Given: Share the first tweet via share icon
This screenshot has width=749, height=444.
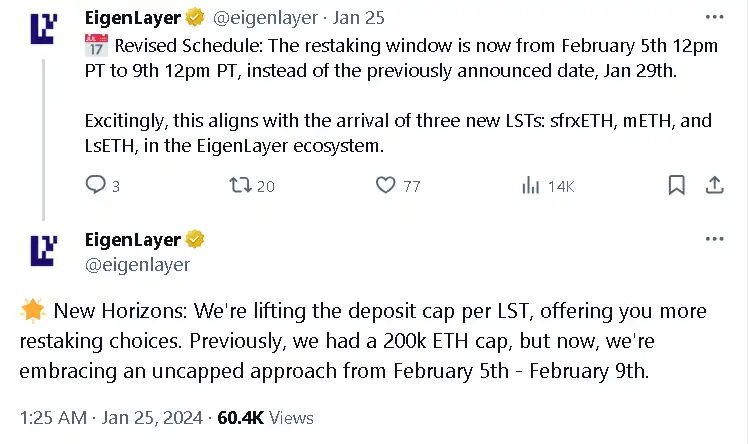Looking at the screenshot, I should click(x=715, y=185).
